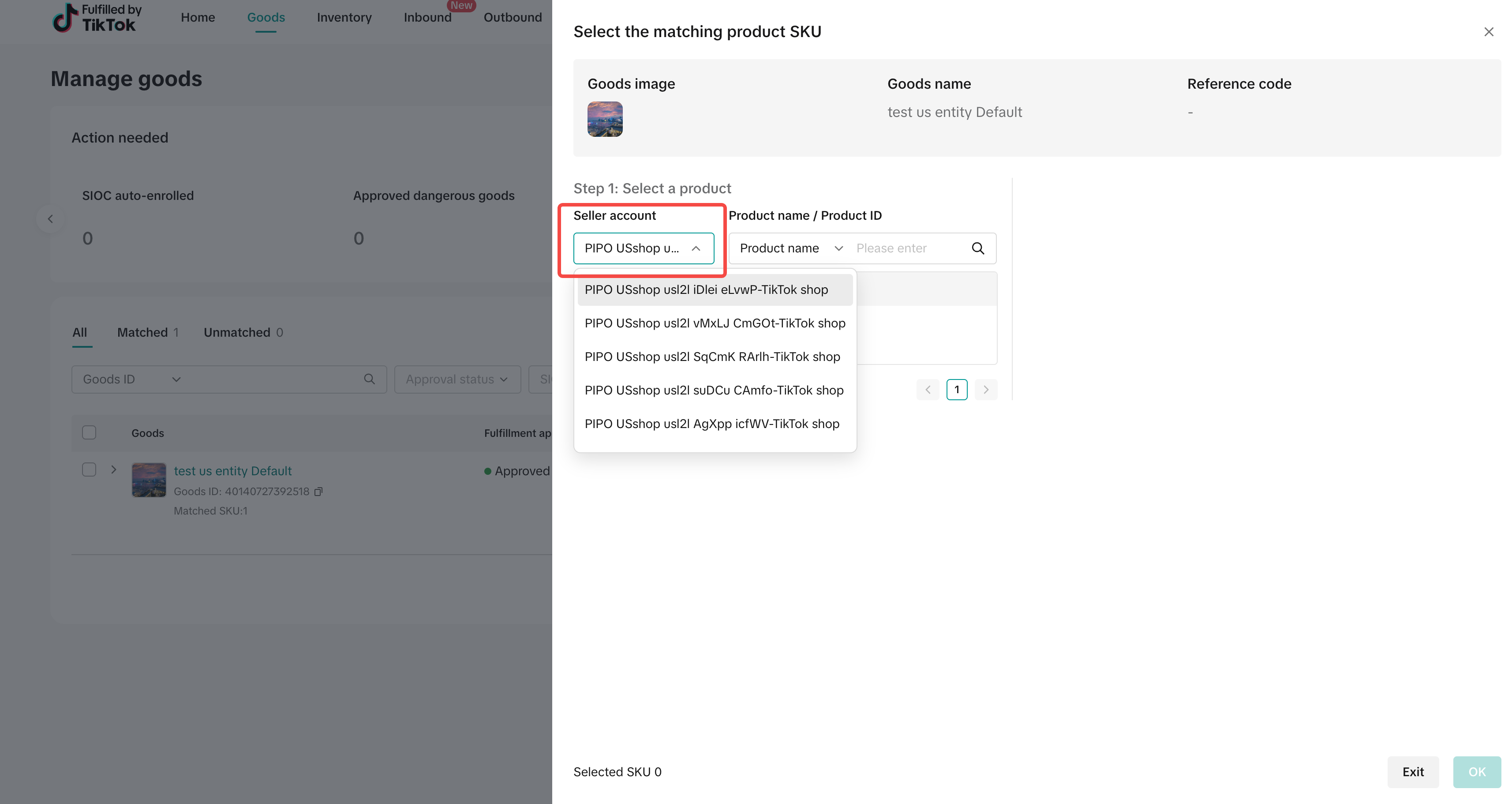Choose the AgXpp icfWV-TikTok shop option
This screenshot has width=1512, height=804.
pyautogui.click(x=711, y=424)
